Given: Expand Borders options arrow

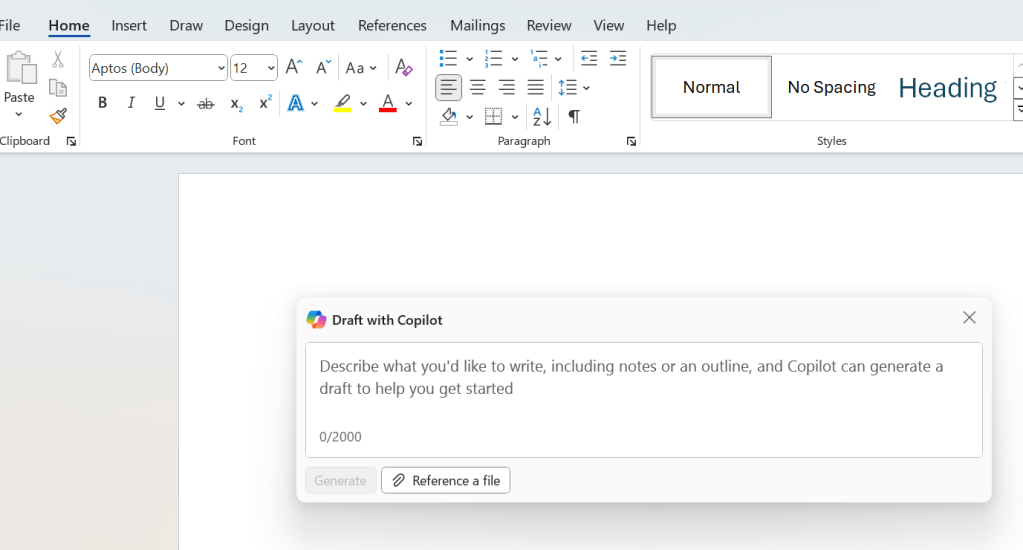Looking at the screenshot, I should pos(515,117).
